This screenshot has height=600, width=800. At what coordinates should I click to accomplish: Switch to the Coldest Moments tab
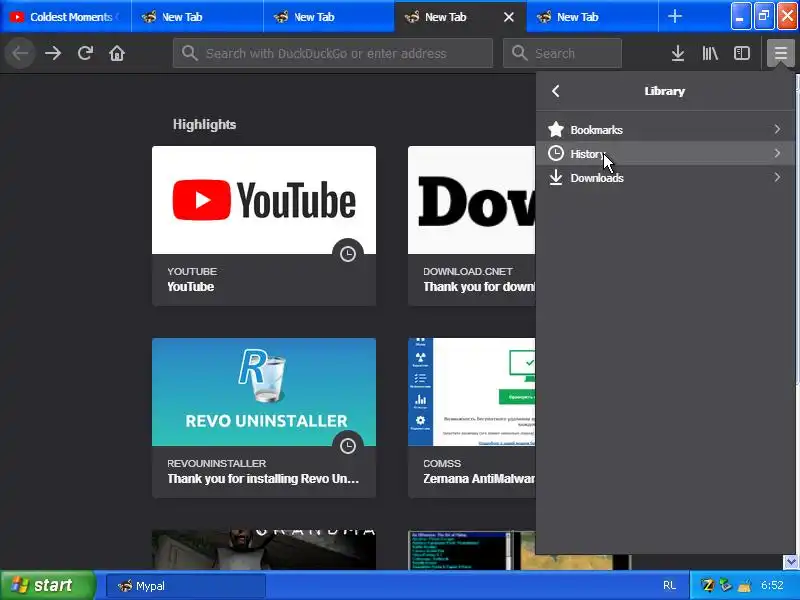coord(66,17)
